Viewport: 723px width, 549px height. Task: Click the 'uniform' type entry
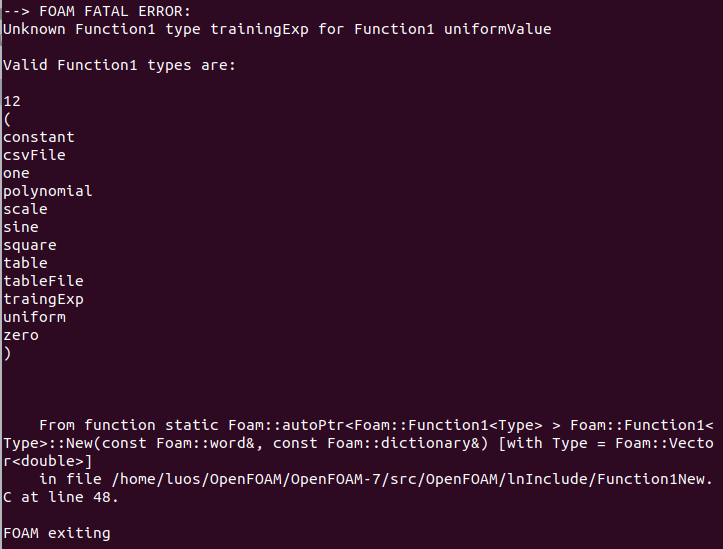tap(35, 317)
